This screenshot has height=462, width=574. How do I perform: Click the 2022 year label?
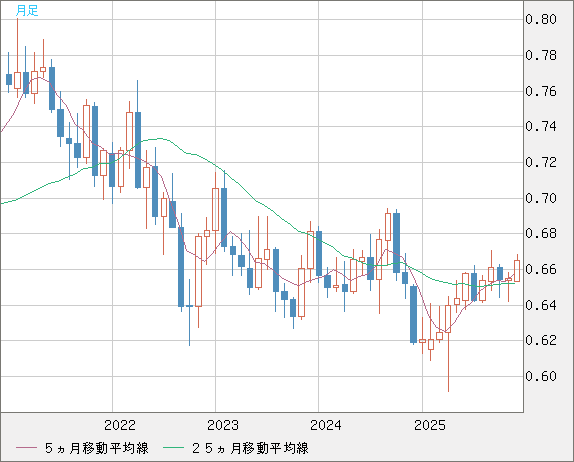(120, 425)
